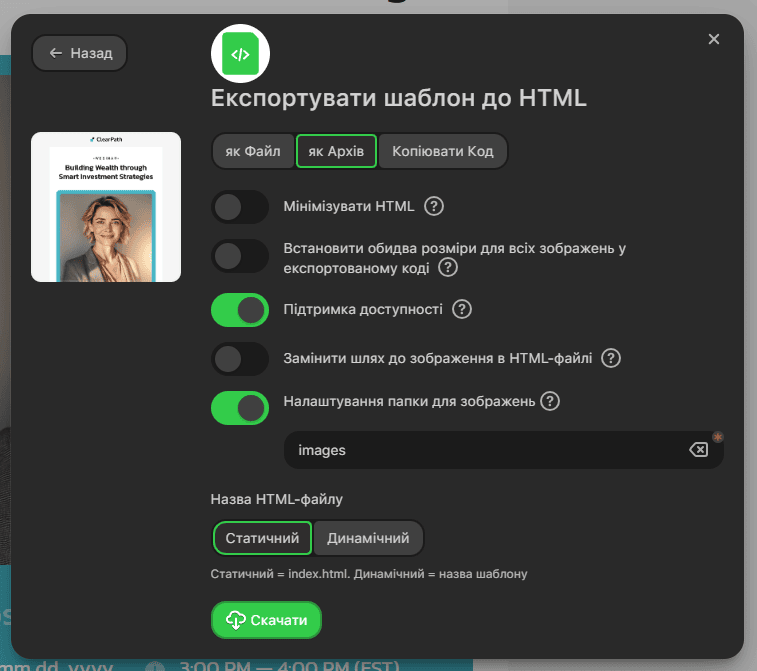757x671 pixels.
Task: Close the export dialog with X
Action: click(x=714, y=39)
